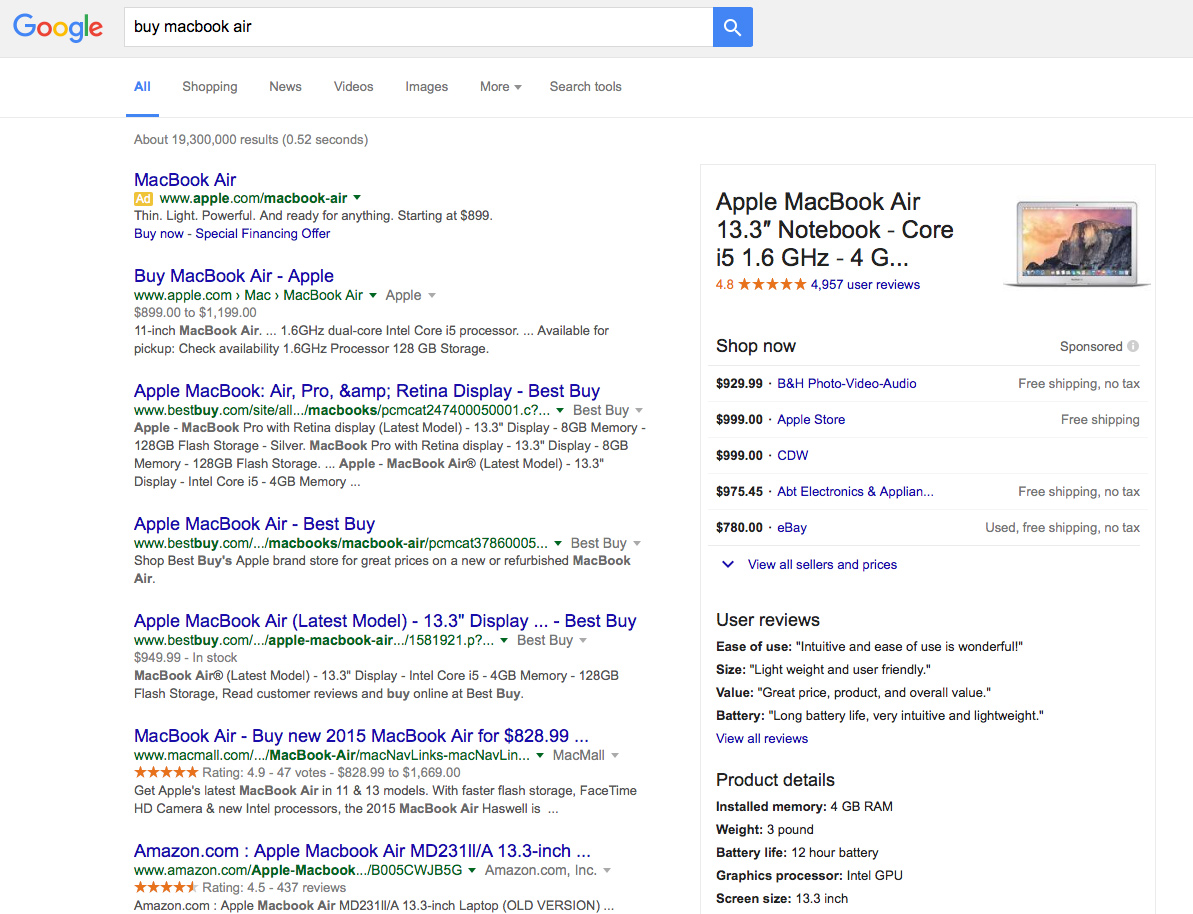The image size is (1193, 914).
Task: Open the Images tab
Action: pos(427,87)
